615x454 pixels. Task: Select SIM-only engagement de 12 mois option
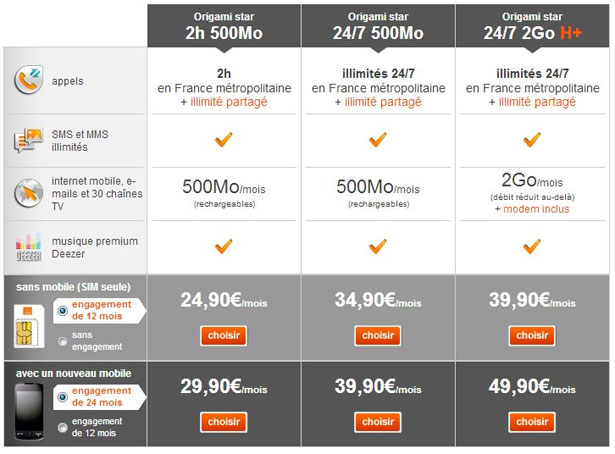click(x=64, y=311)
